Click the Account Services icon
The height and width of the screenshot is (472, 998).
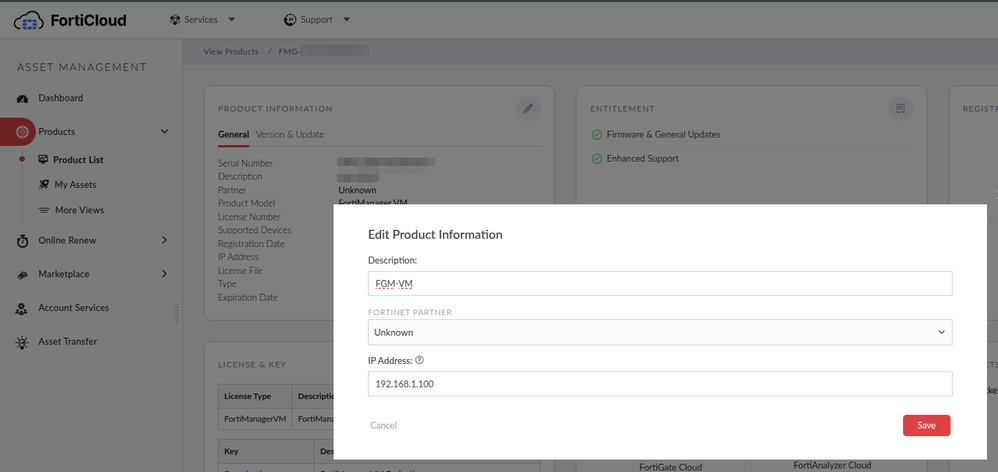click(x=22, y=309)
